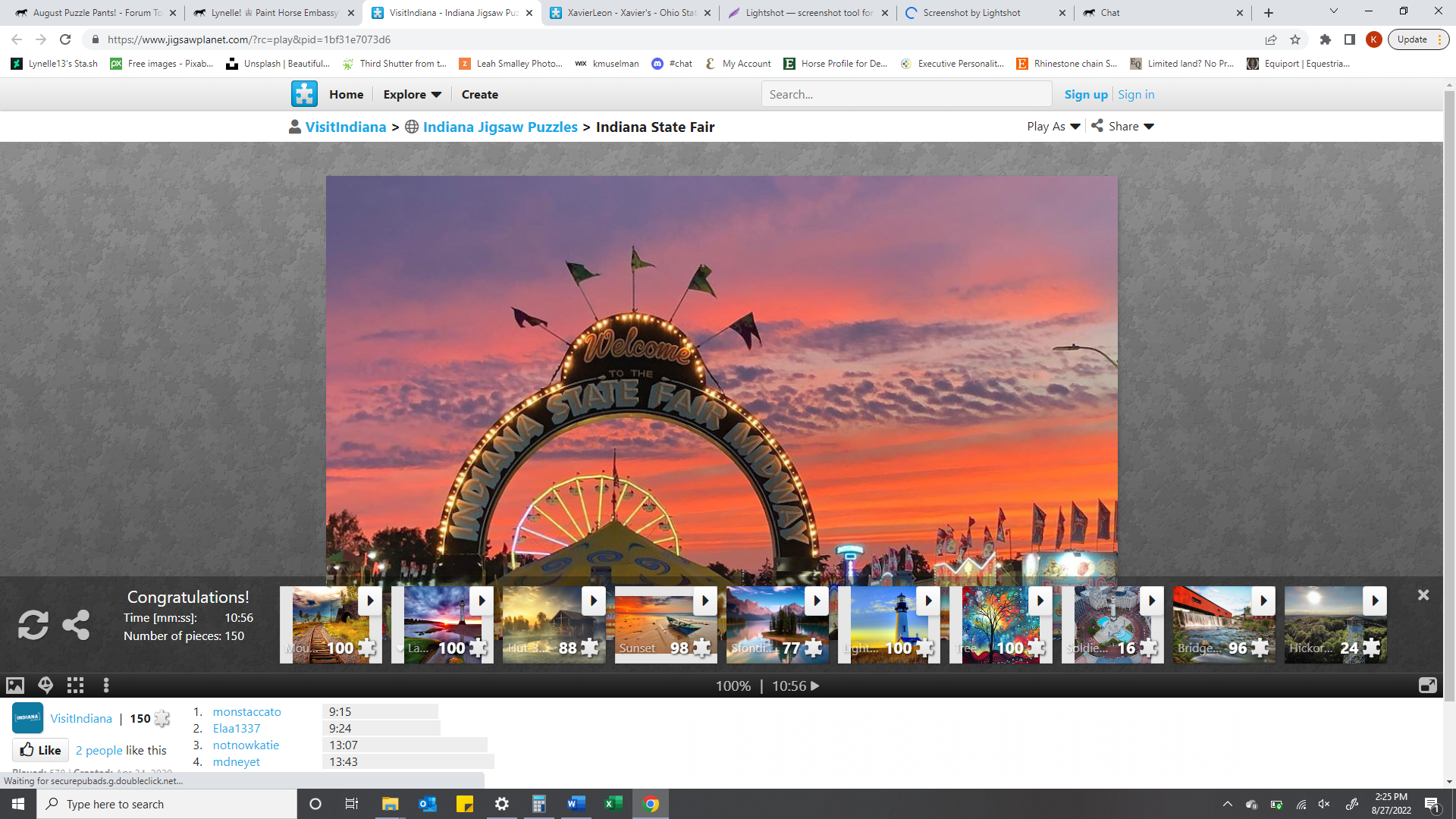This screenshot has width=1456, height=819.
Task: Open notnowkatie's profile in leaderboard
Action: (x=246, y=745)
